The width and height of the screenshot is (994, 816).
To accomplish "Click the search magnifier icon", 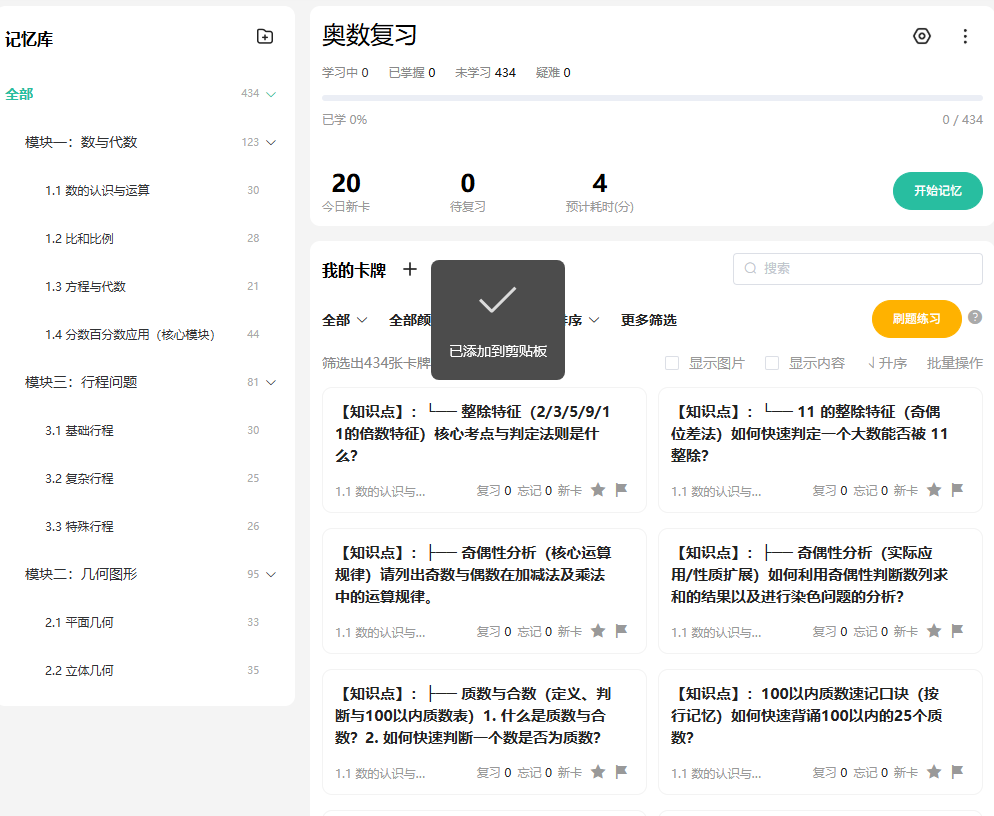I will tap(751, 268).
